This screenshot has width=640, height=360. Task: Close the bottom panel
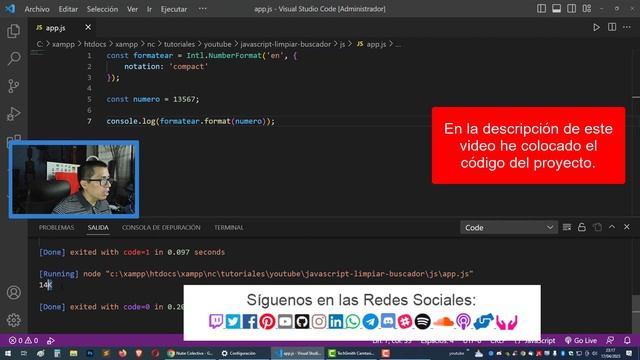point(627,227)
